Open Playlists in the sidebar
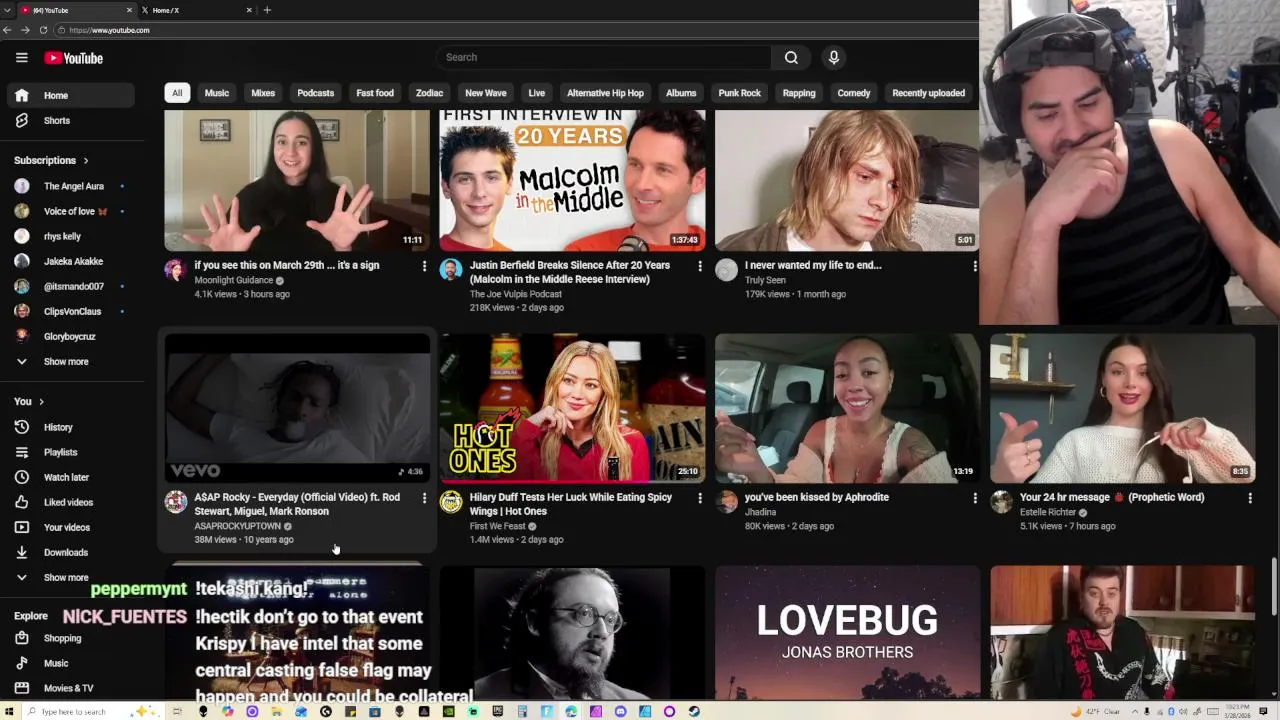The width and height of the screenshot is (1280, 720). pyautogui.click(x=70, y=452)
